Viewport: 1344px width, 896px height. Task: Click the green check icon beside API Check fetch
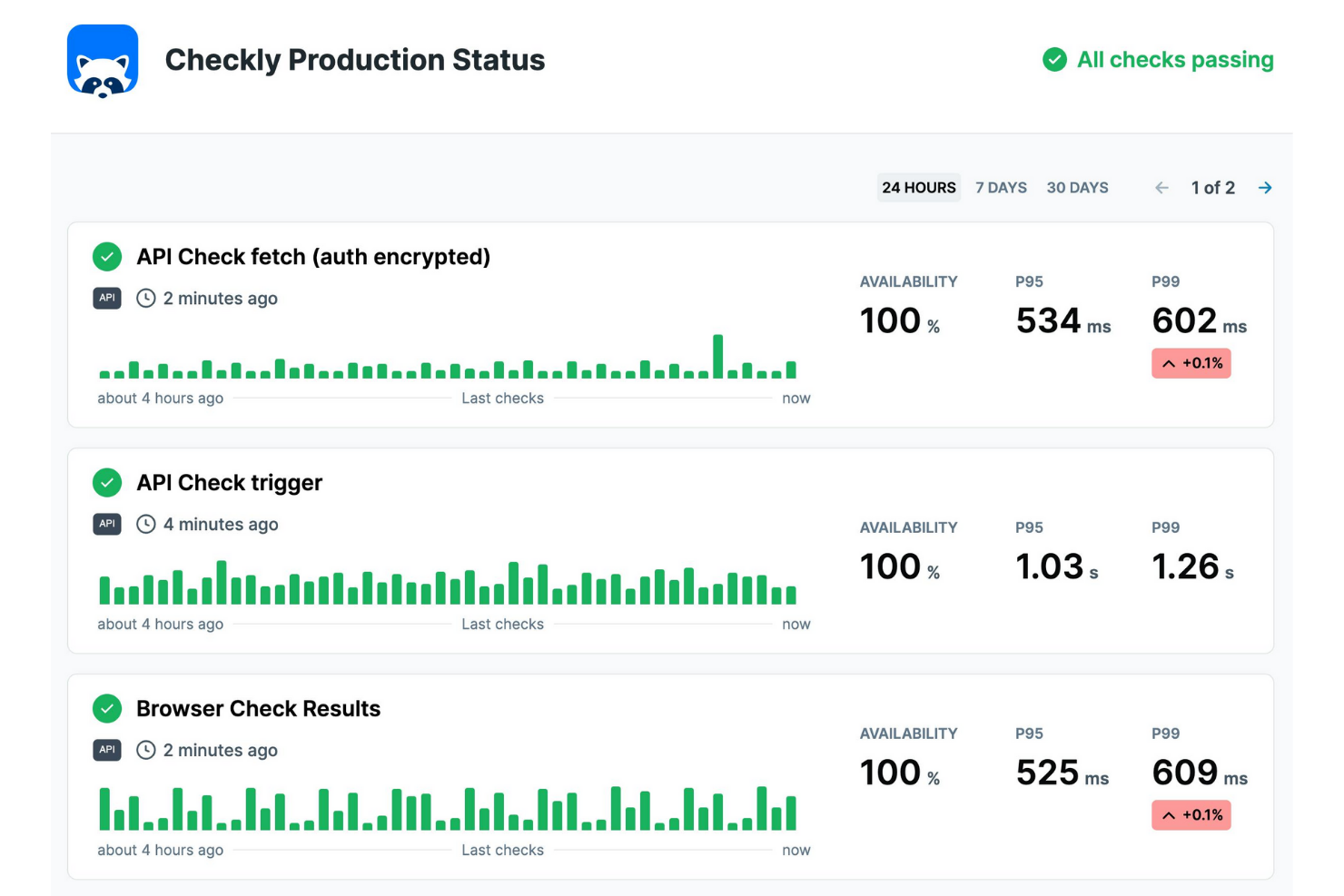(x=106, y=257)
